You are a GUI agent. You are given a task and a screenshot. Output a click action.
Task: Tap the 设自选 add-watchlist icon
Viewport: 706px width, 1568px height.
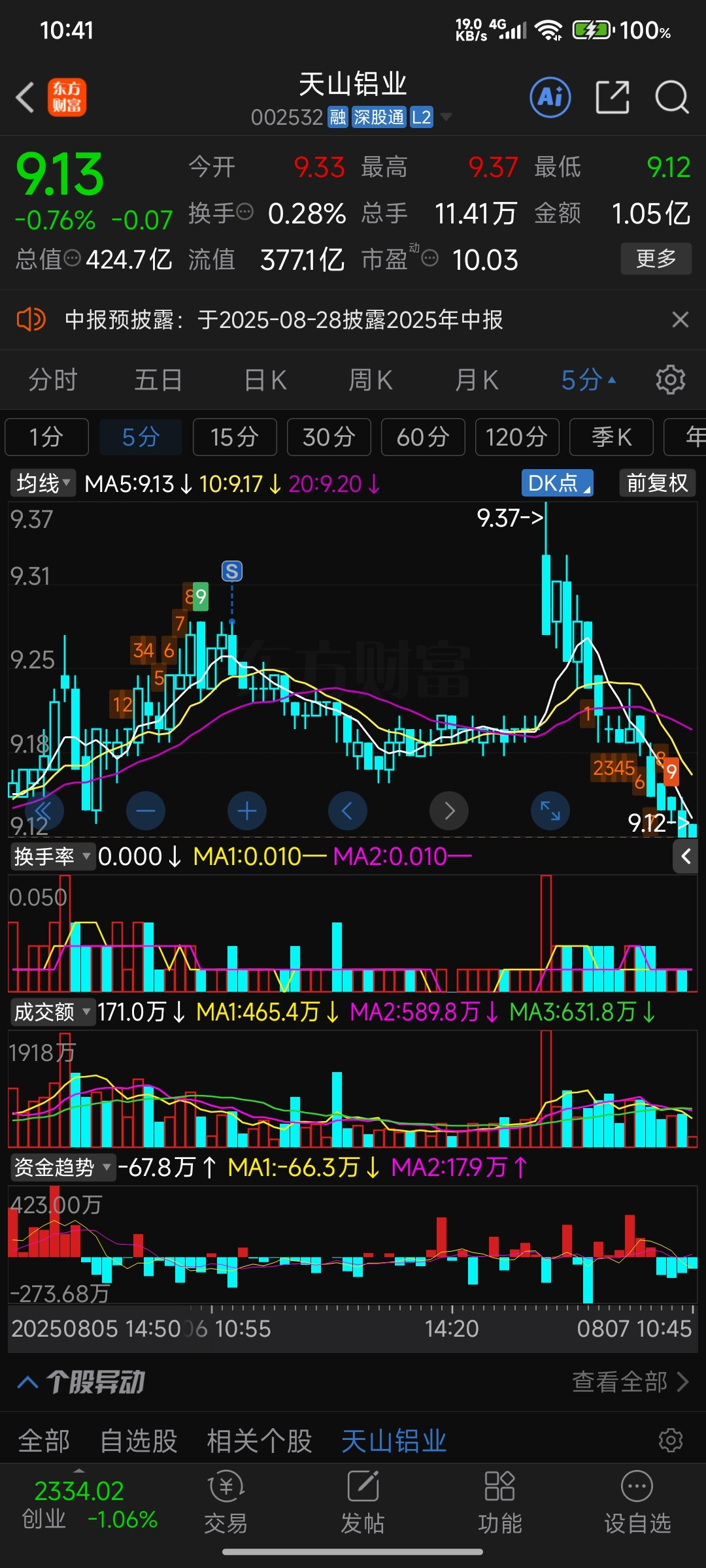637,1503
